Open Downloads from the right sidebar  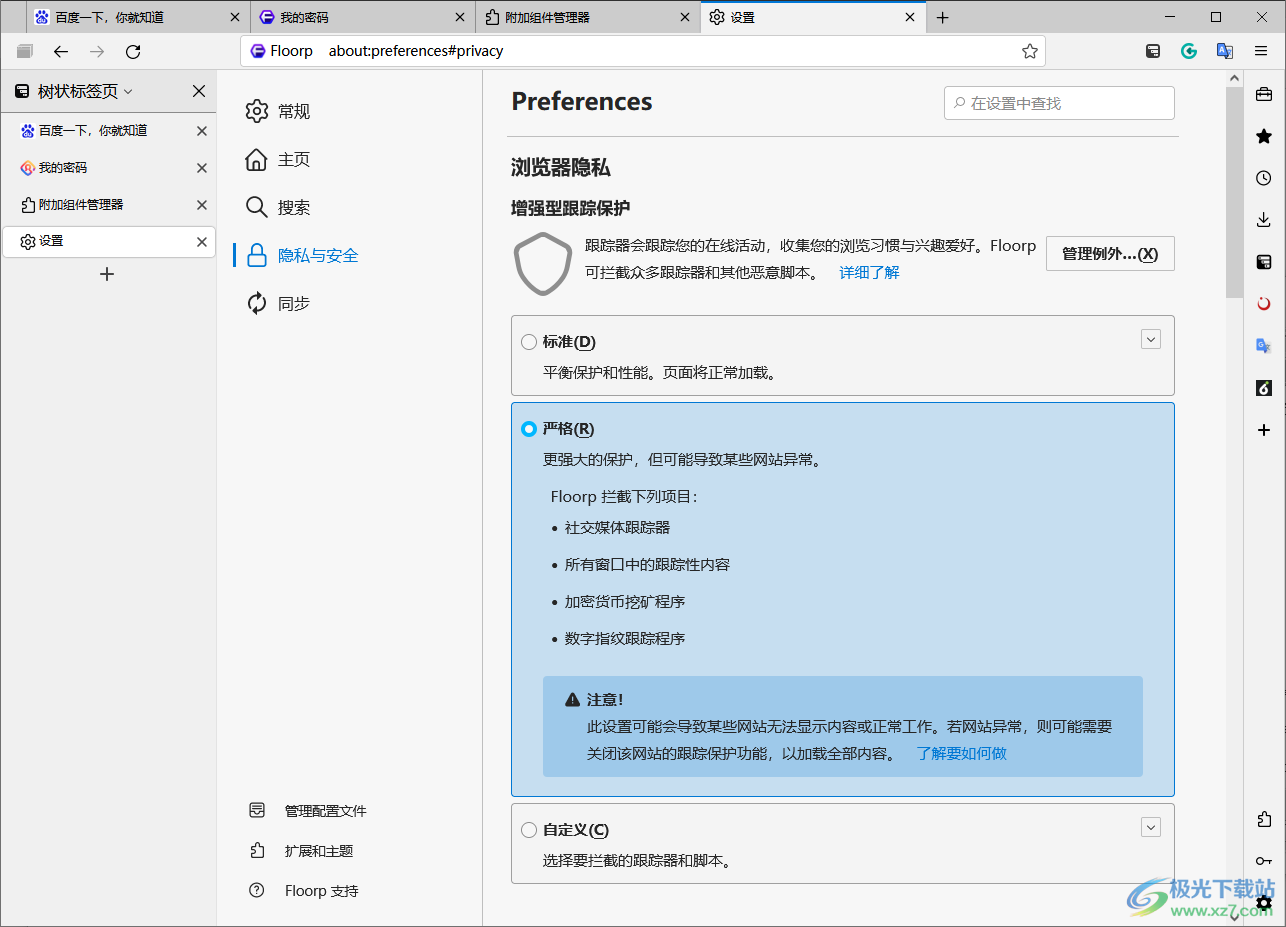click(x=1263, y=219)
